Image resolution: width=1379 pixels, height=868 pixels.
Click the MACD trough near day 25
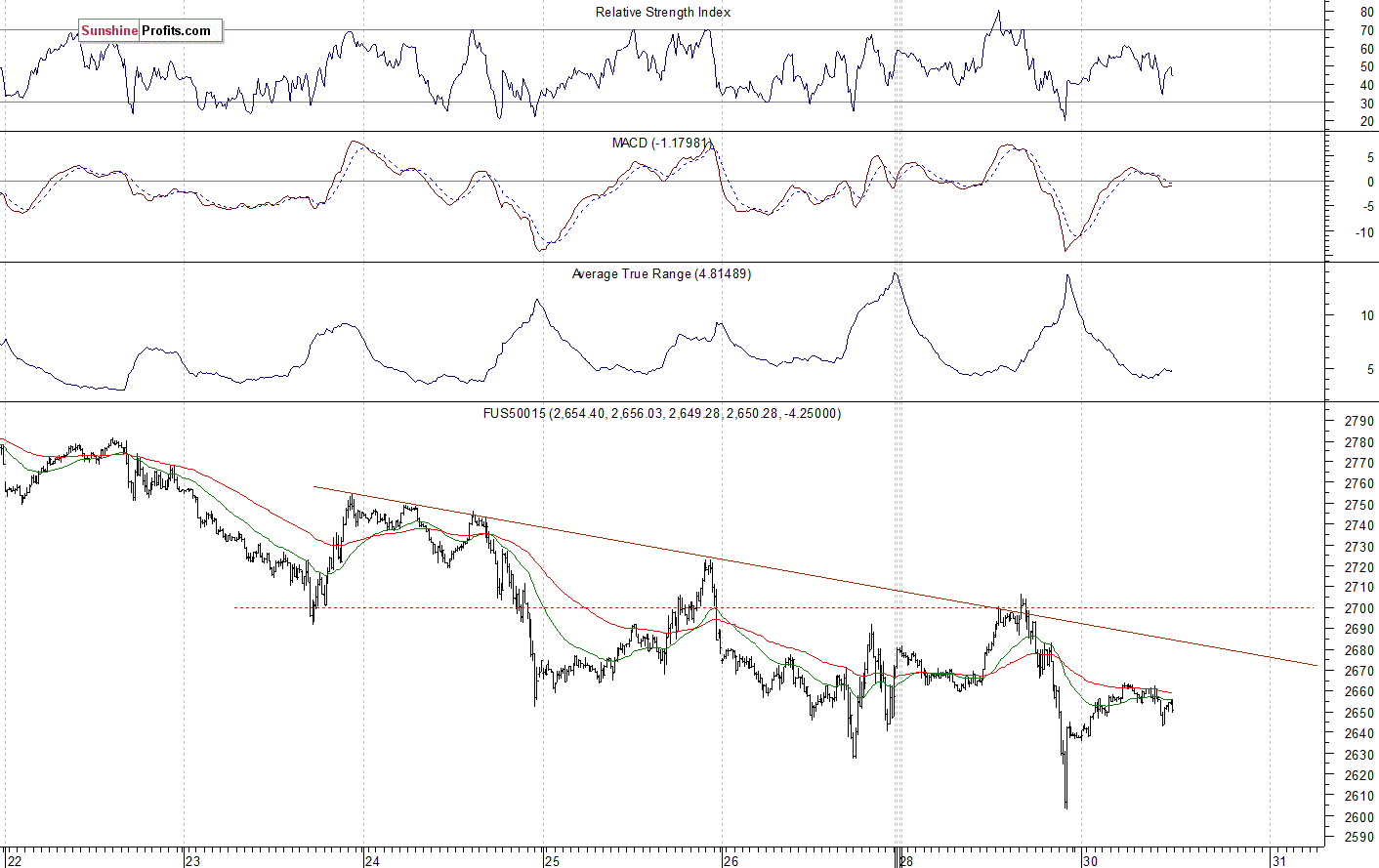[x=540, y=250]
